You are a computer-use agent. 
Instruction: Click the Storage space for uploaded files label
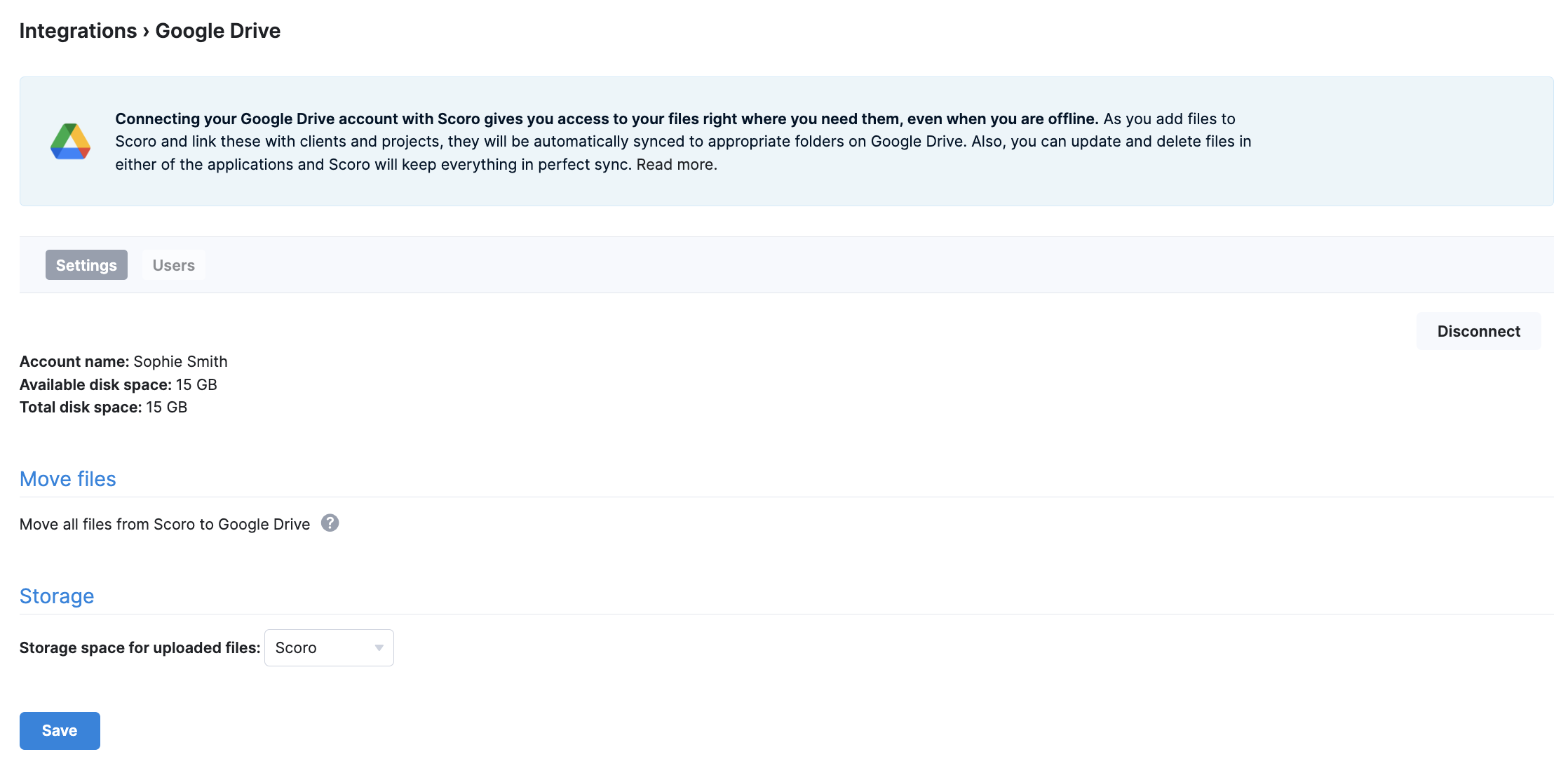[x=140, y=647]
